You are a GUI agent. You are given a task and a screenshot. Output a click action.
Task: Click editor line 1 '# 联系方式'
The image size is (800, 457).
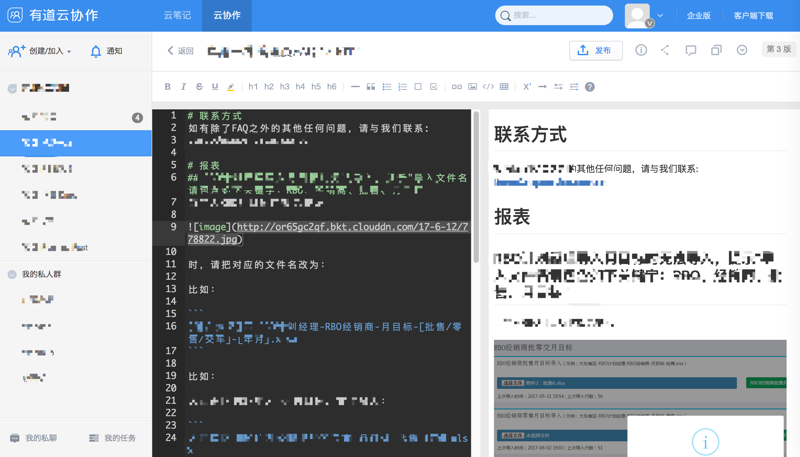(x=214, y=116)
